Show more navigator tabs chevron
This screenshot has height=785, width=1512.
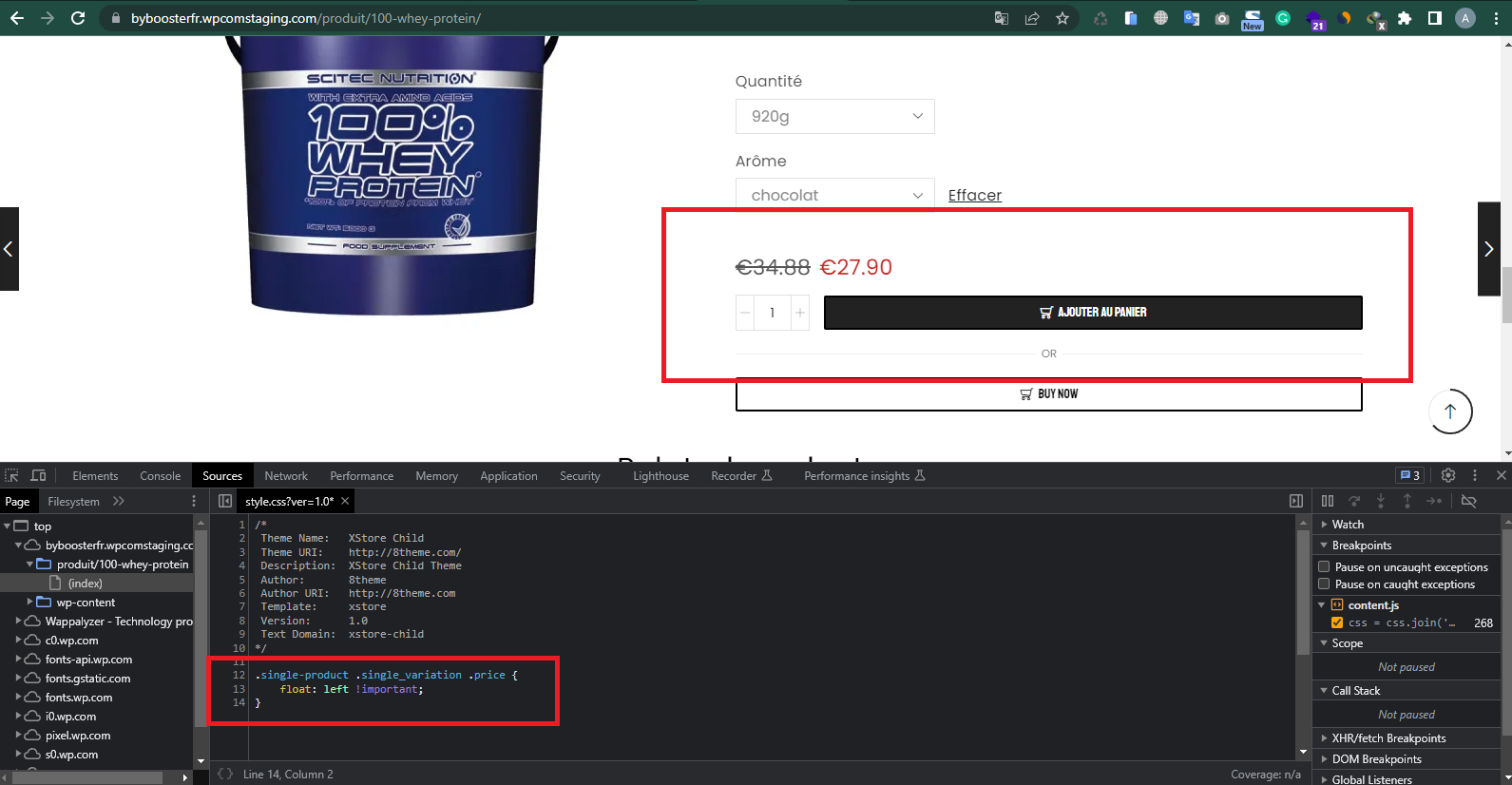(119, 501)
